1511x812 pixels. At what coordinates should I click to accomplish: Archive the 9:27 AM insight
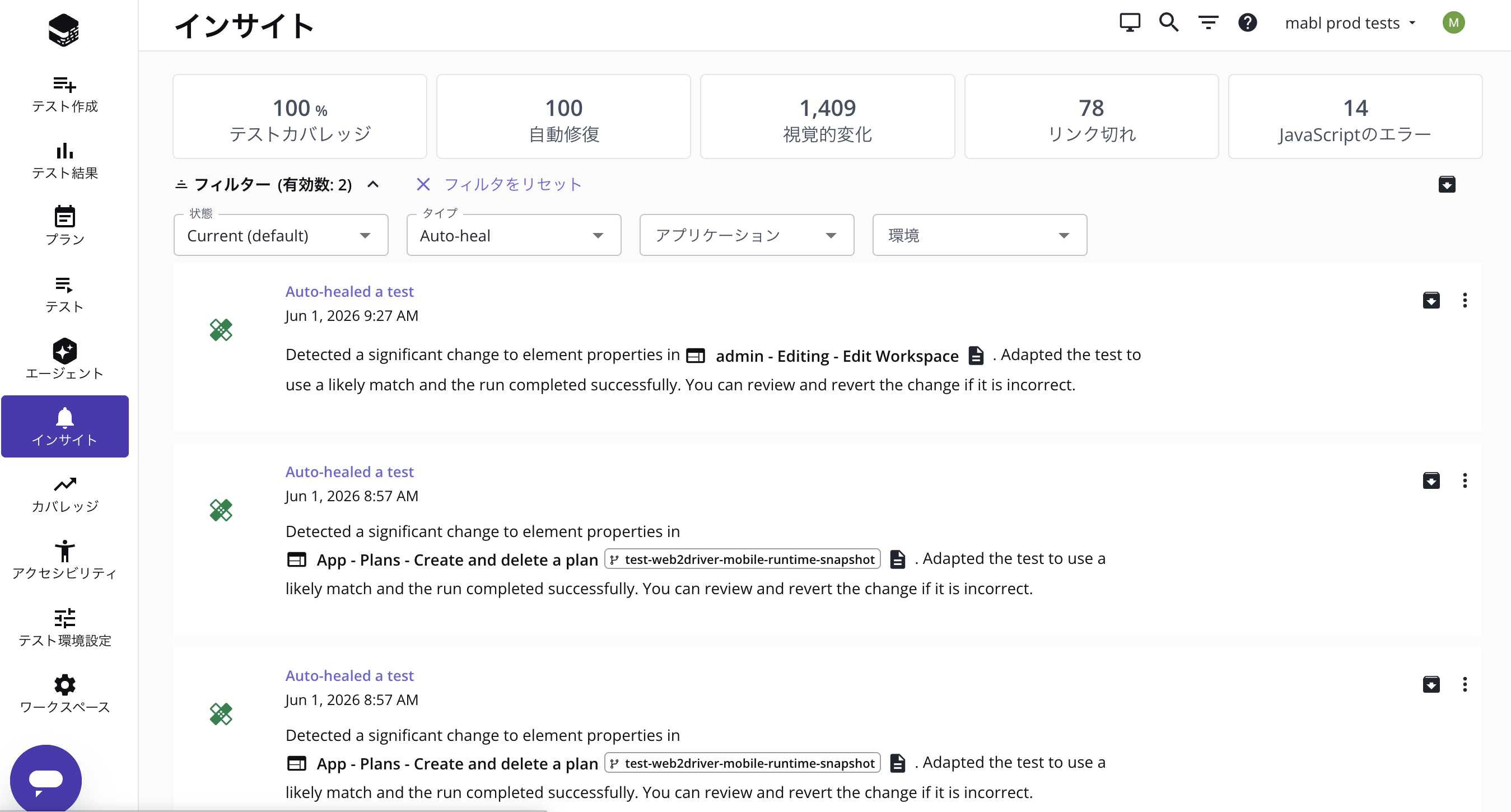pyautogui.click(x=1431, y=300)
